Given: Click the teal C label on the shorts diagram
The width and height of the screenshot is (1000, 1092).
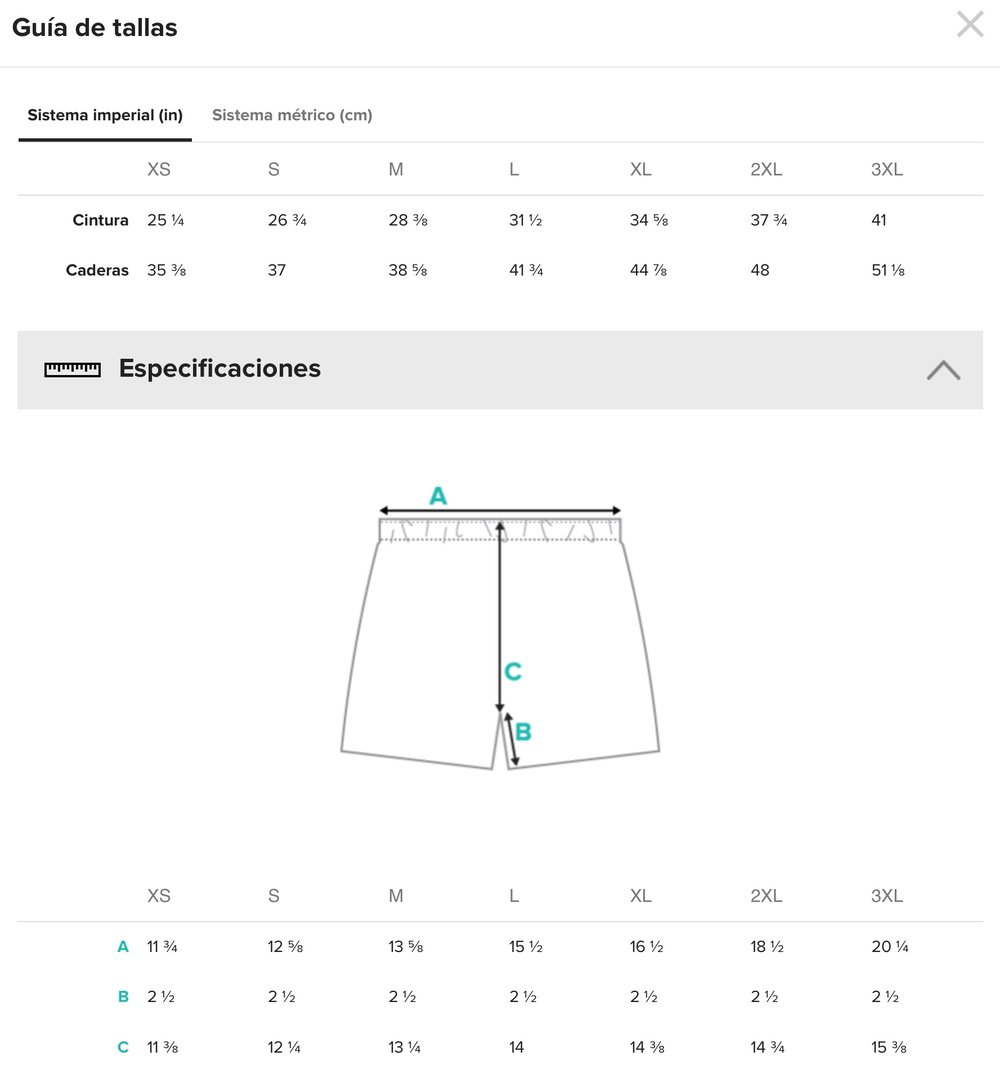Looking at the screenshot, I should [513, 672].
